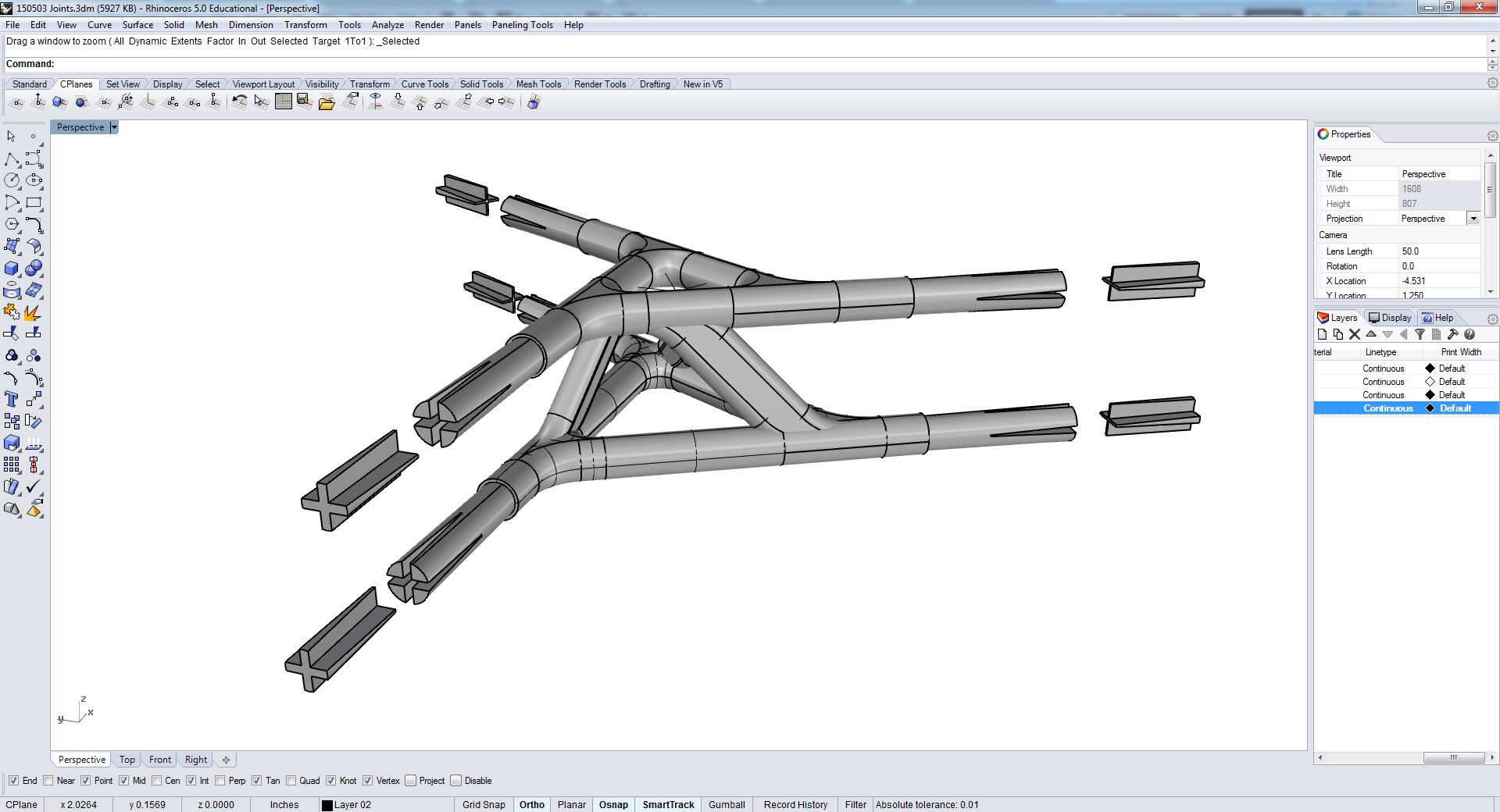Expand the Perspective viewport title menu arrow

[x=114, y=127]
